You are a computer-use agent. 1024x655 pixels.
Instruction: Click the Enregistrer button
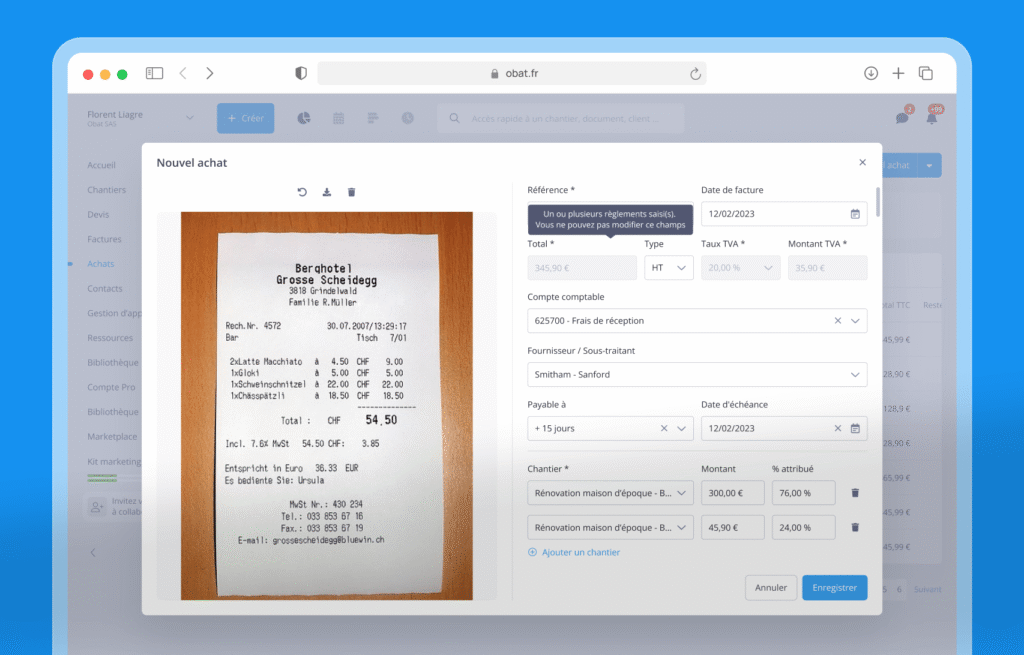point(834,588)
